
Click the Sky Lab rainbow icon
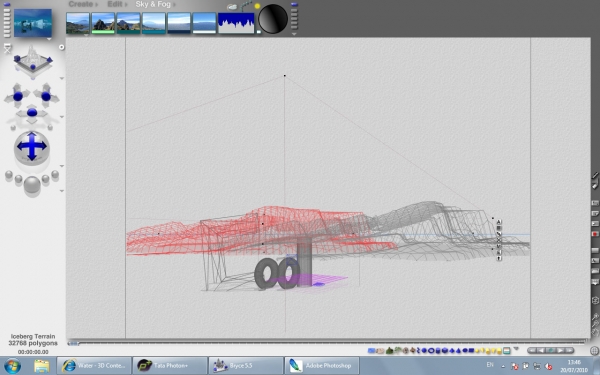(x=246, y=5)
